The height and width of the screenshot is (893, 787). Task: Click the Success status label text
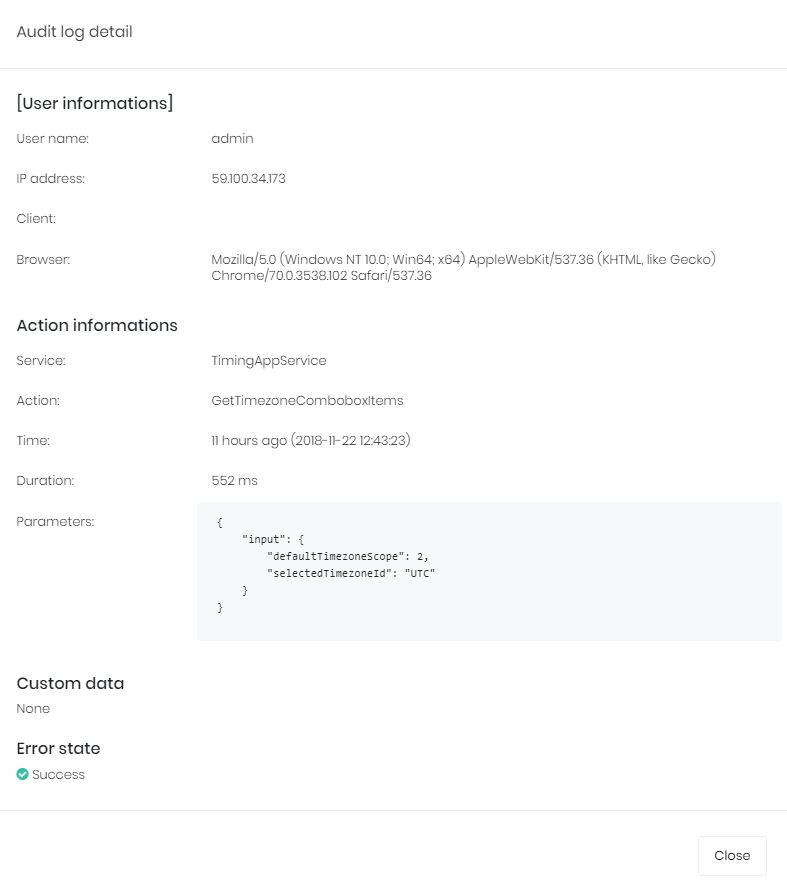(x=58, y=774)
